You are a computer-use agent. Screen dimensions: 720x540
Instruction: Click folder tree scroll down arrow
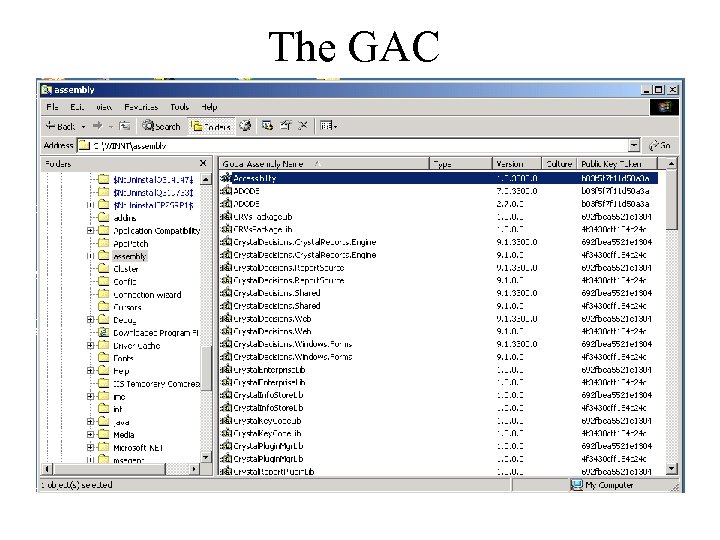coord(206,457)
